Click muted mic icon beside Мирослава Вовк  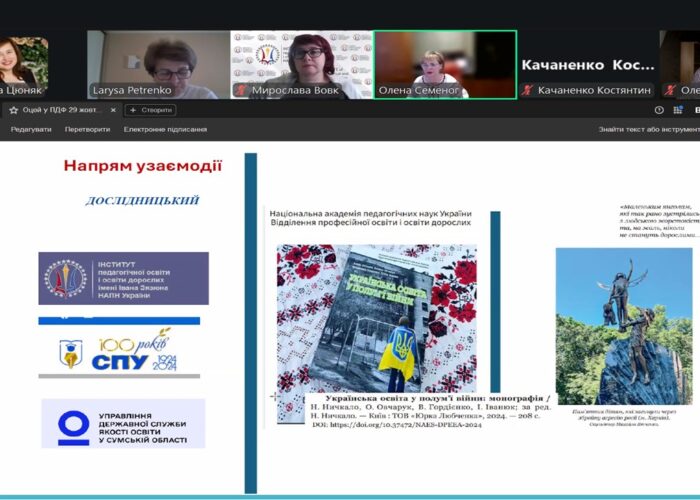pyautogui.click(x=241, y=91)
